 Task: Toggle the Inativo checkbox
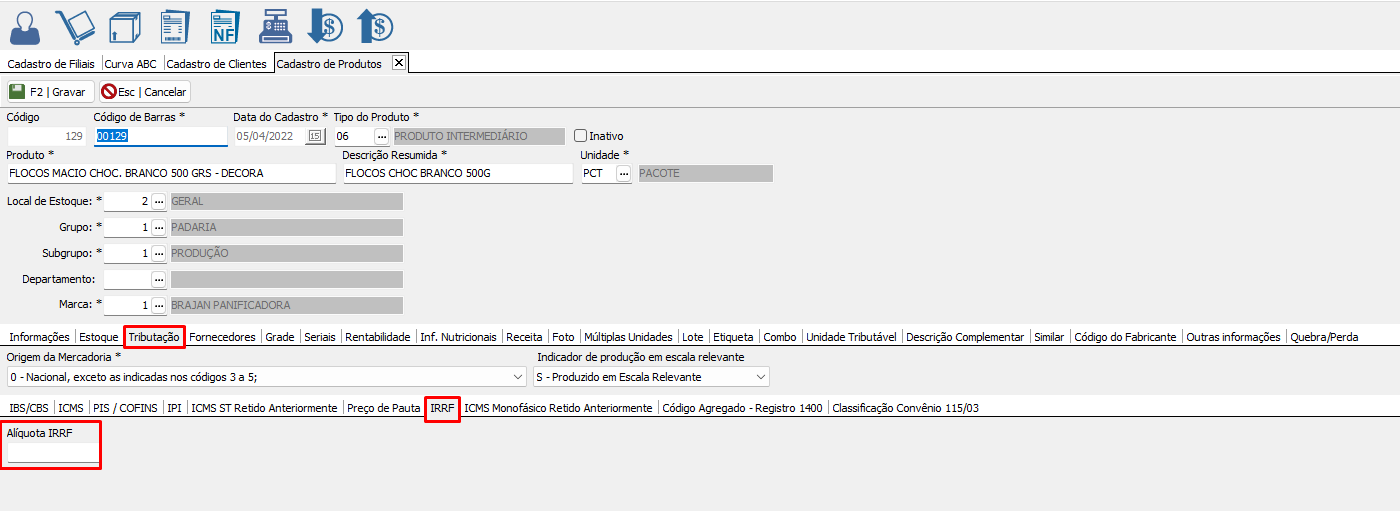click(x=581, y=136)
